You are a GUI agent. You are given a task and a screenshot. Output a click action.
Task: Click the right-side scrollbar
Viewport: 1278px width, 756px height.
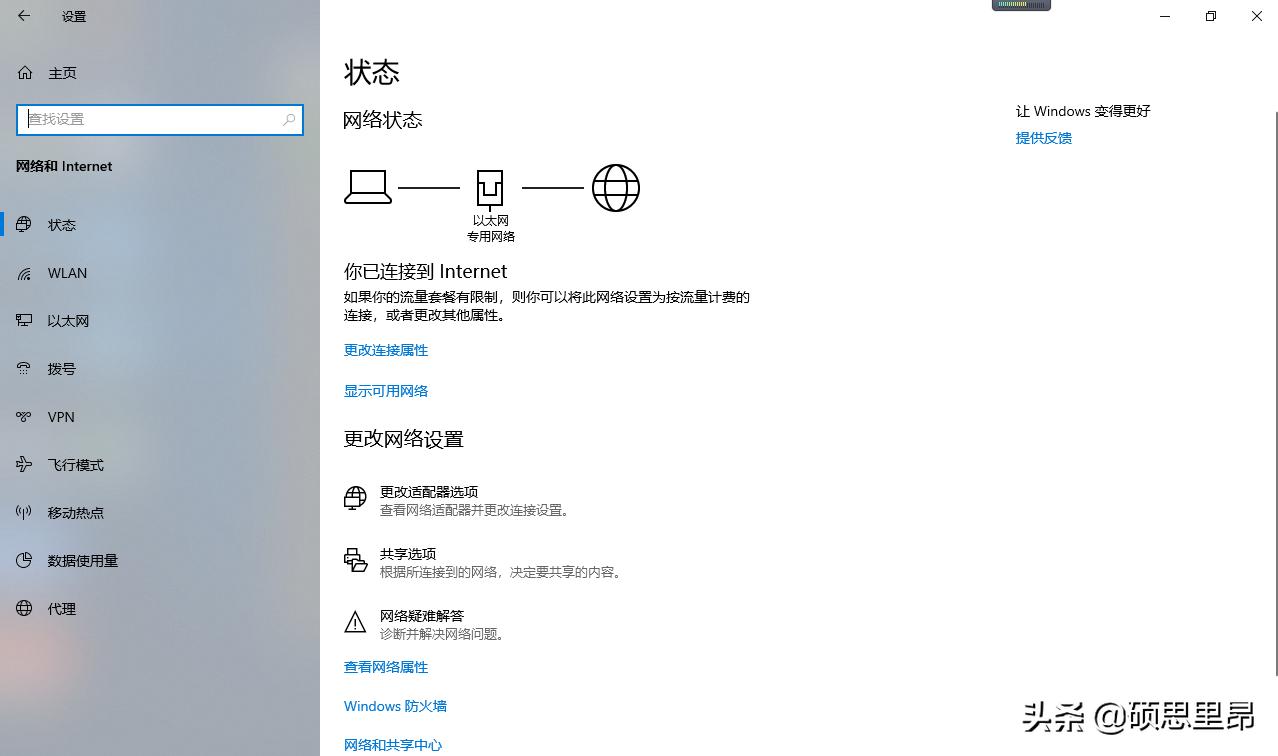1272,300
